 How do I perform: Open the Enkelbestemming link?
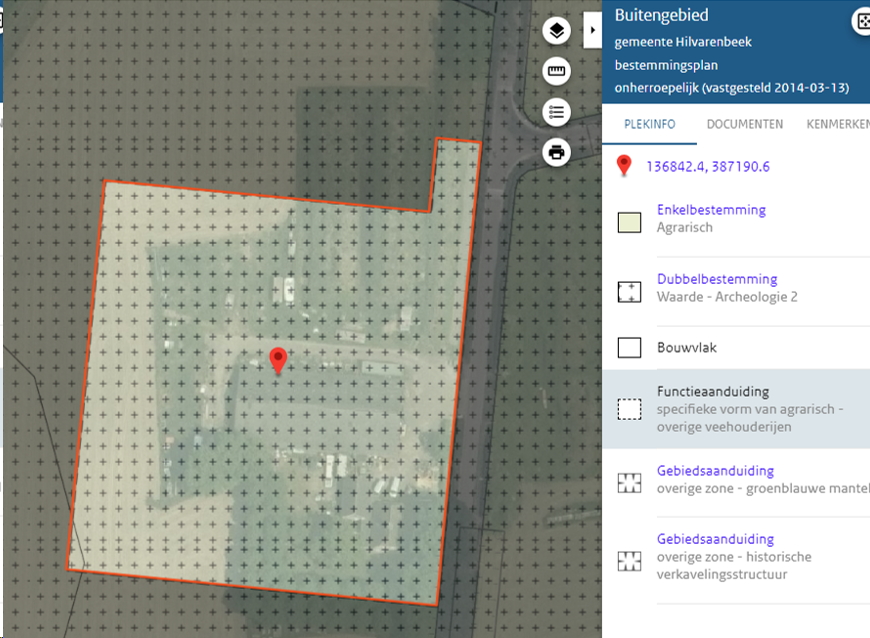(711, 210)
